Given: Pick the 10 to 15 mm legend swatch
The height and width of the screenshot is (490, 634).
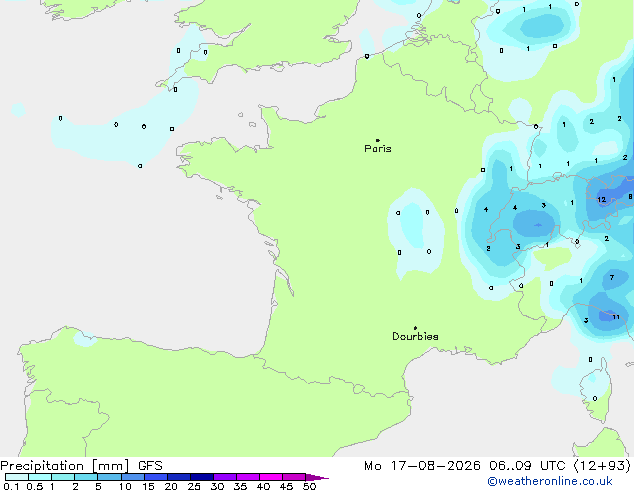Looking at the screenshot, I should [x=132, y=477].
